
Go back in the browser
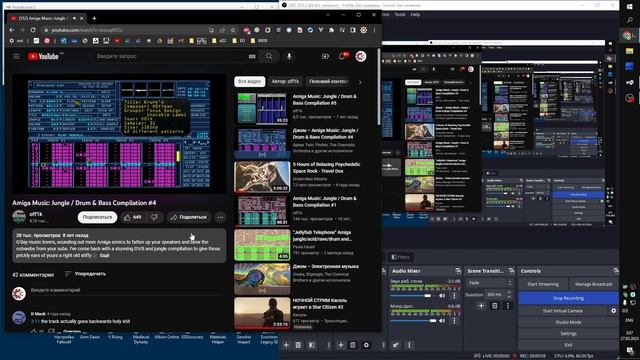pos(11,30)
